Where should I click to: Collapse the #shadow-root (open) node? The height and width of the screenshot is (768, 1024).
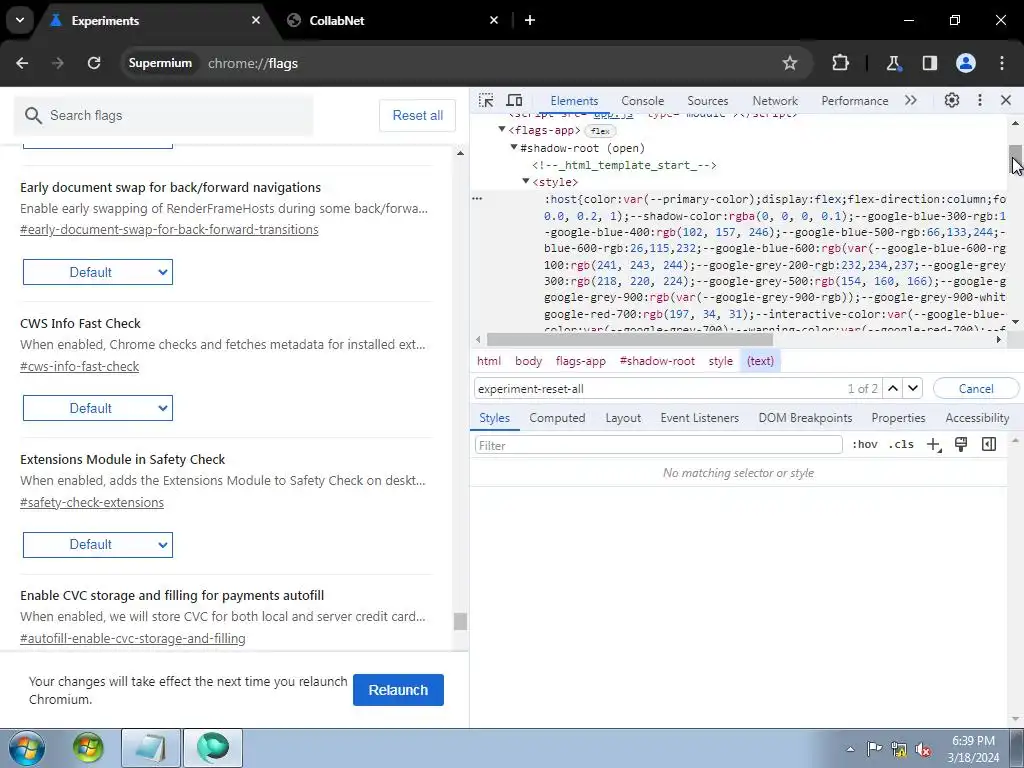click(x=514, y=148)
